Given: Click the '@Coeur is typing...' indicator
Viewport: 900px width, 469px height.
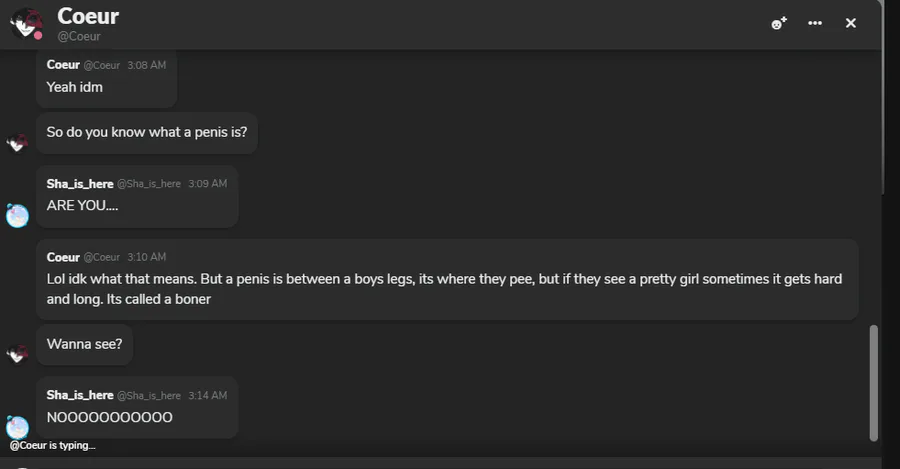Looking at the screenshot, I should [x=53, y=446].
